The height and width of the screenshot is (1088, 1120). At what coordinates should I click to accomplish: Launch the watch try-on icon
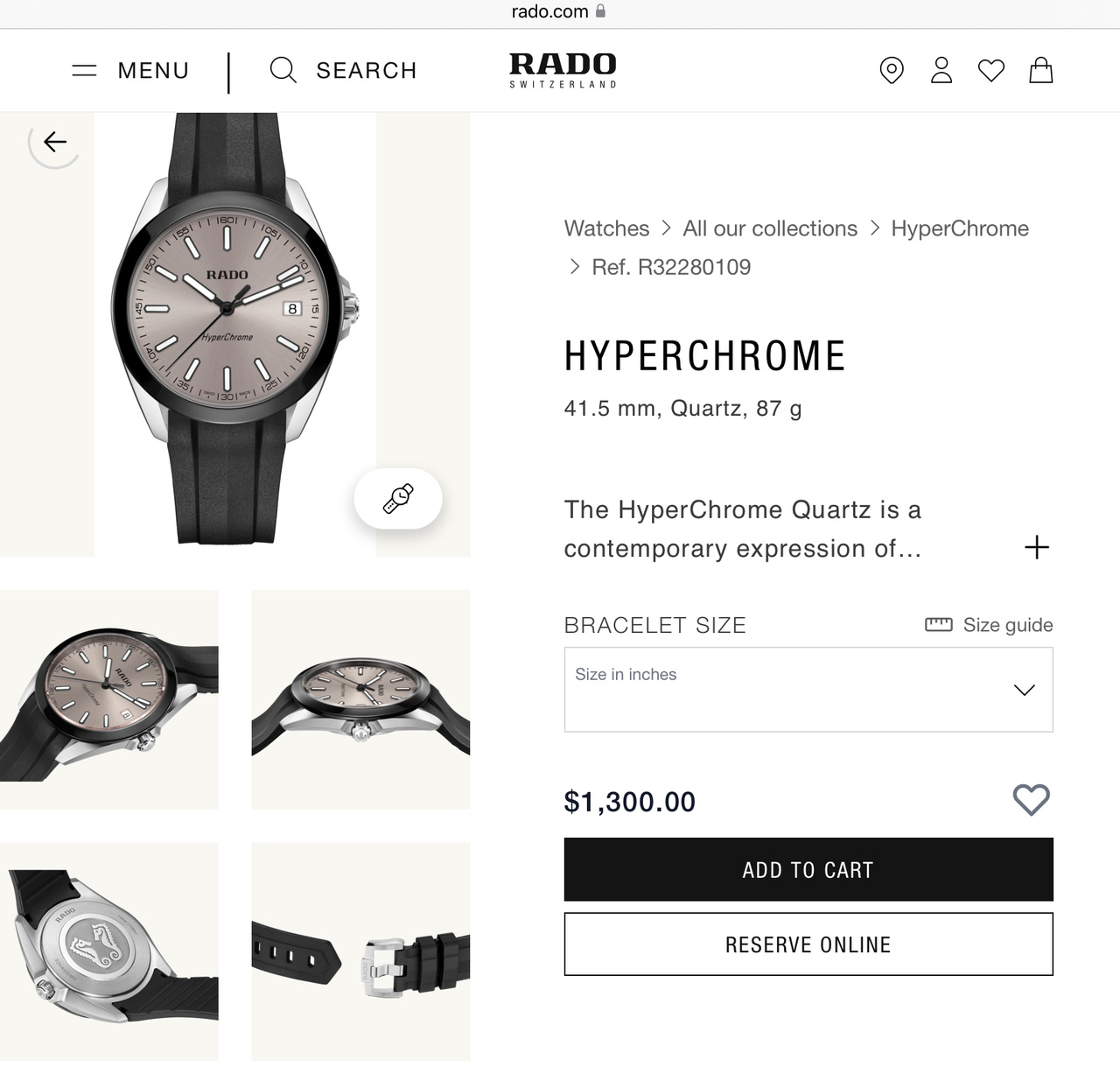(398, 498)
